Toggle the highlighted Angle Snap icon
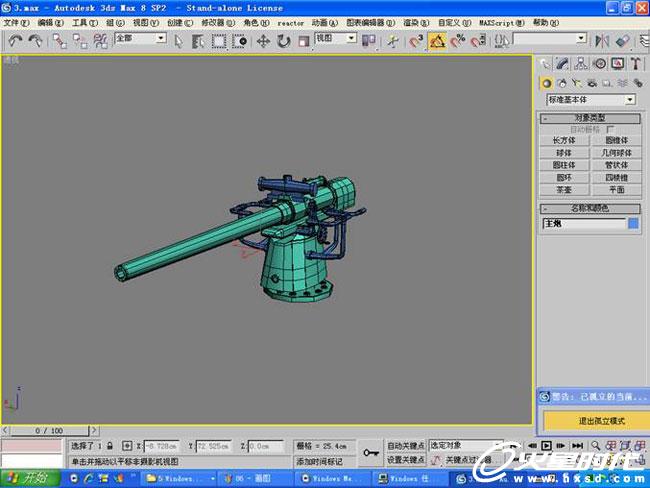Screen dimensions: 650x488 437,41
